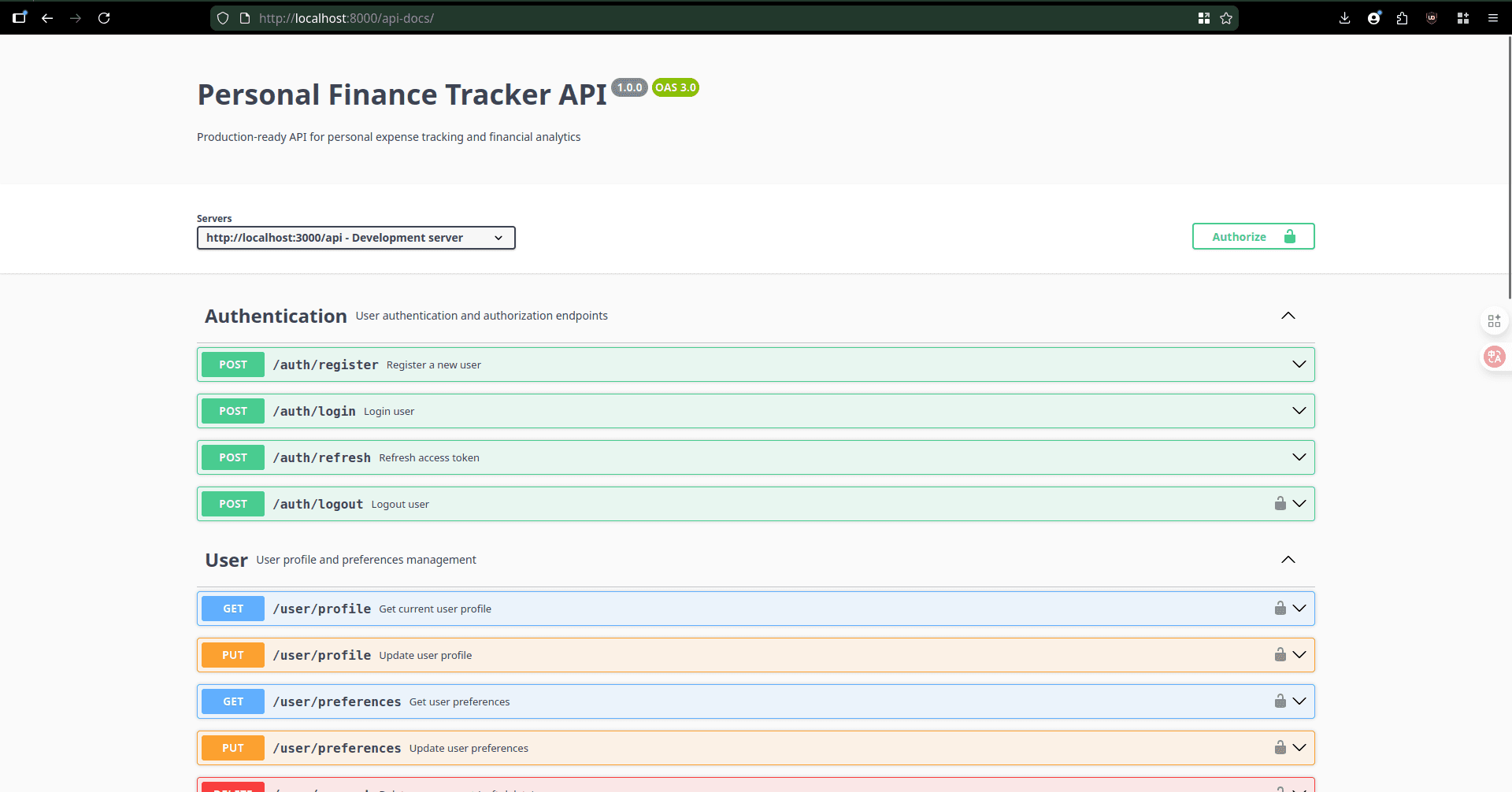Click the lock on GET /user/preferences
Screen dimensions: 1512x792
[1280, 701]
